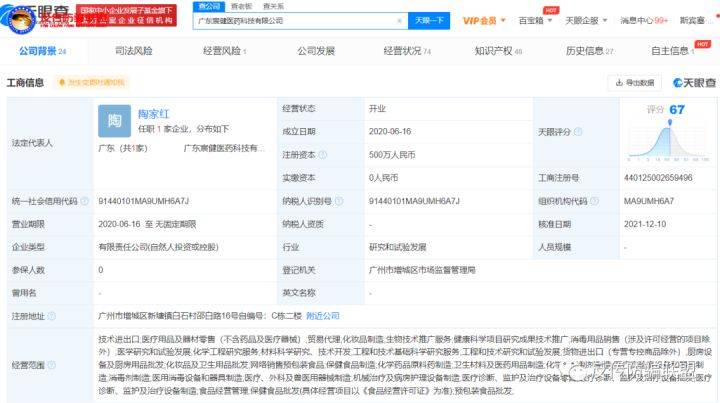Click organization code MA9UMH6A7
This screenshot has height=403, width=720.
[x=649, y=201]
